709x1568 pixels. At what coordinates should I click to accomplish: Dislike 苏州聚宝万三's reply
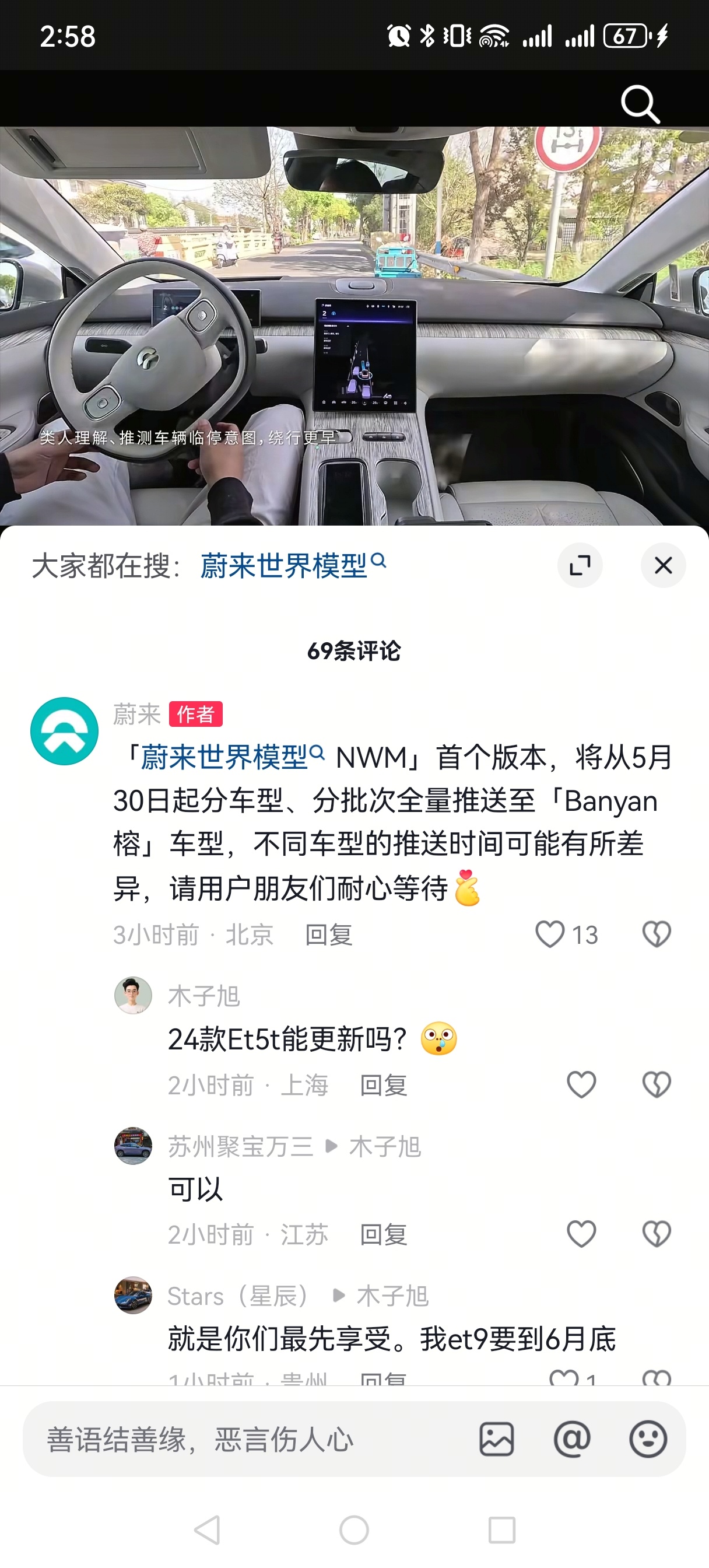click(656, 1234)
